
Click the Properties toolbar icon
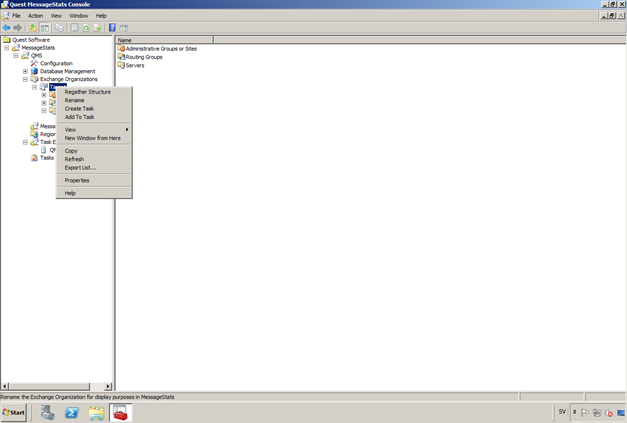[74, 28]
